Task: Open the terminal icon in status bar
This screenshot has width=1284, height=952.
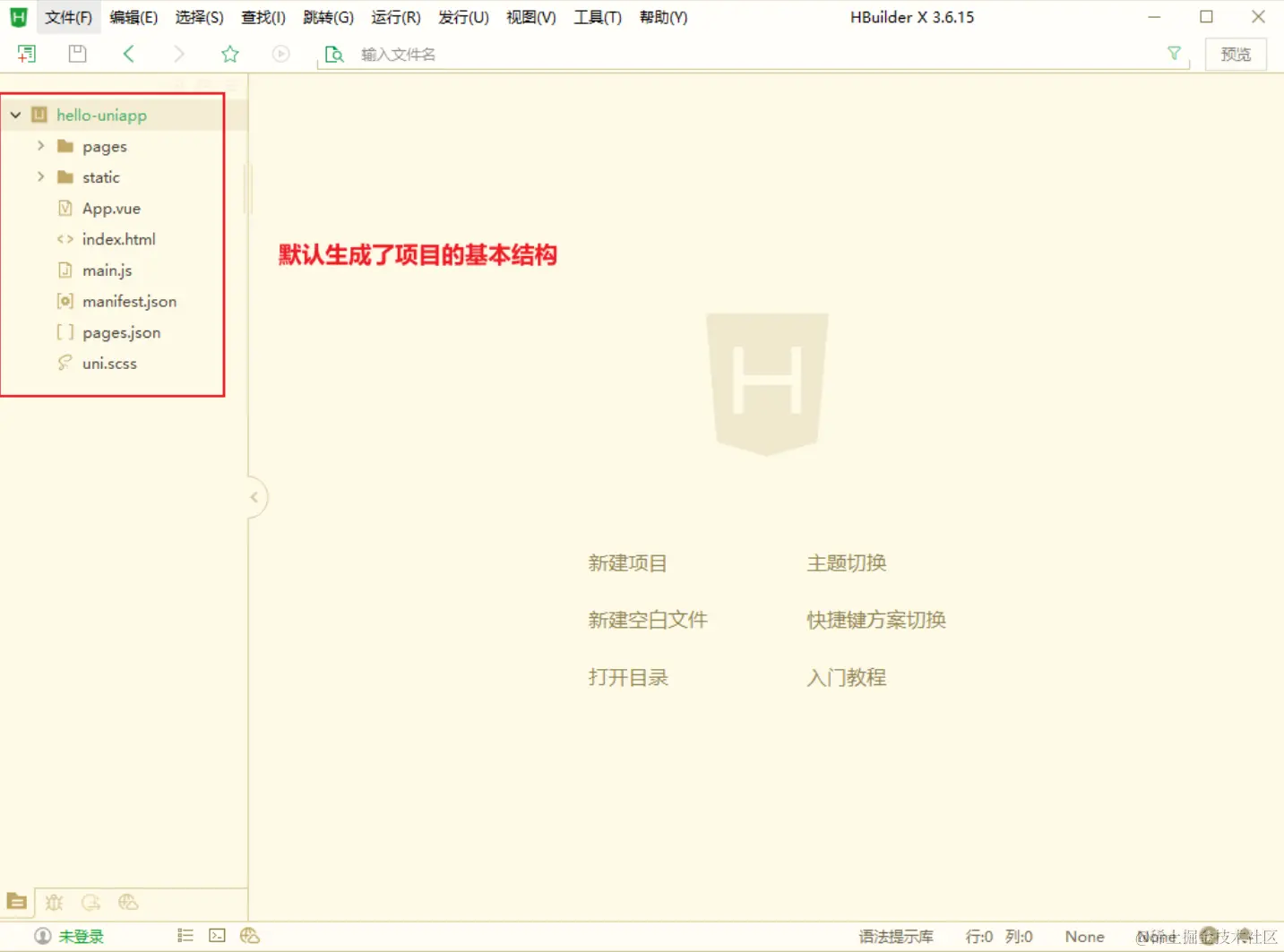Action: coord(217,936)
